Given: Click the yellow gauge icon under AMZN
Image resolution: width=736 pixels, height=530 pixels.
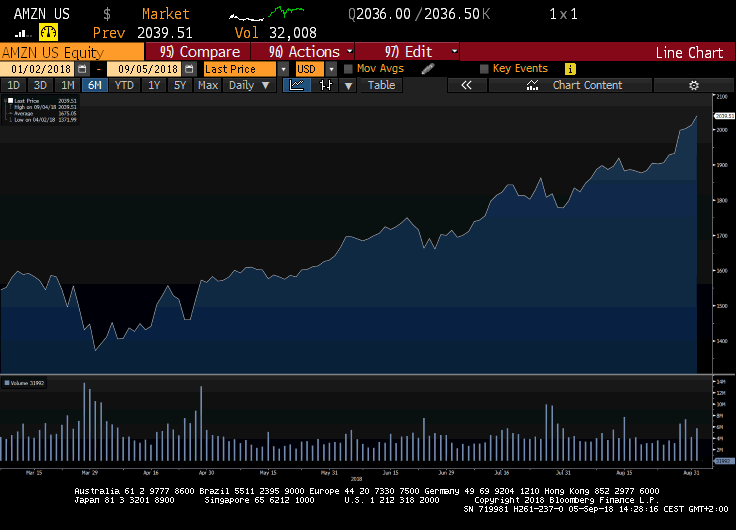Looking at the screenshot, I should coord(48,32).
